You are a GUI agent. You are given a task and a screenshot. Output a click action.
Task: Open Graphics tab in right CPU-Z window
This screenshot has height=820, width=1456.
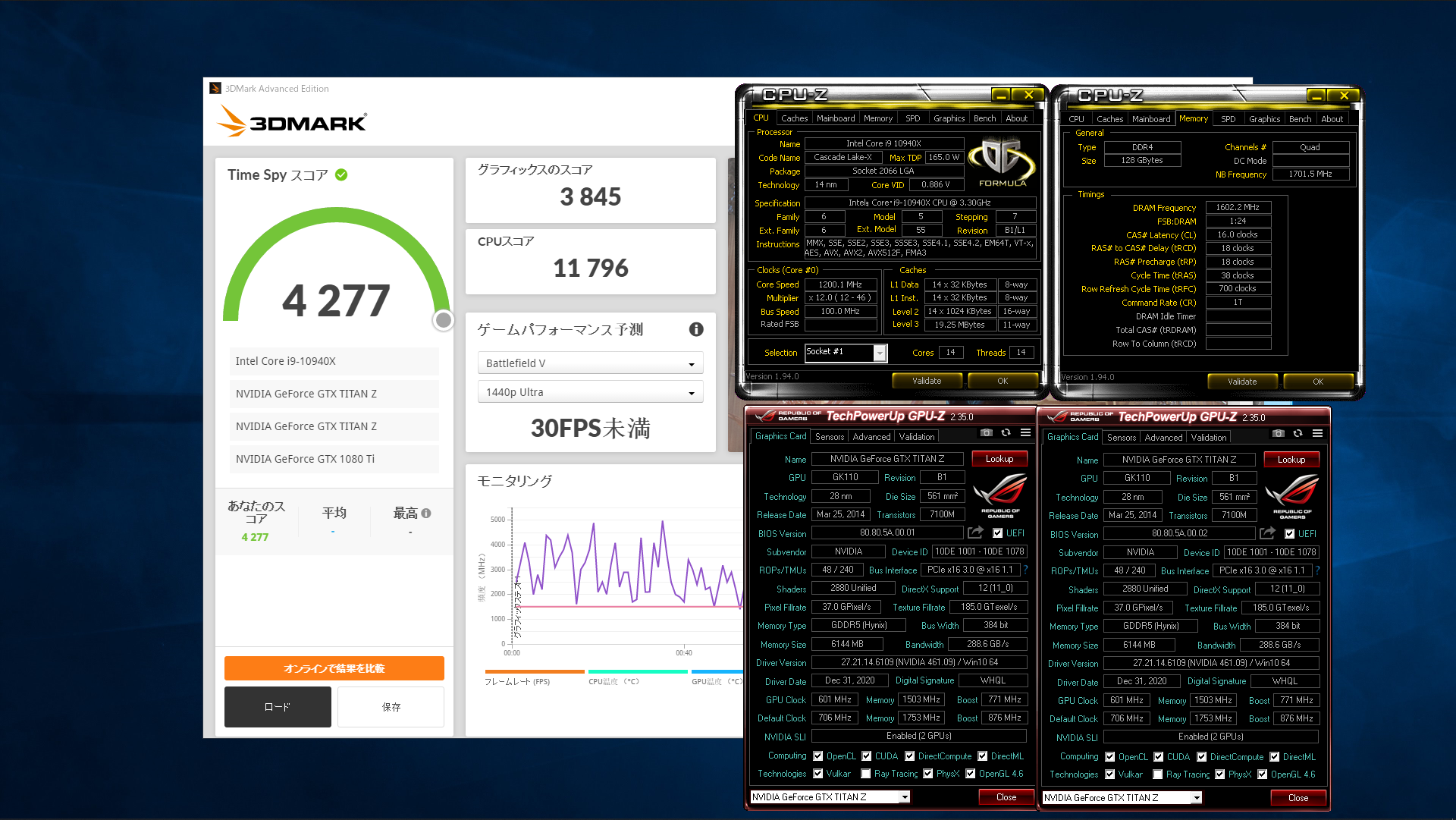1264,119
